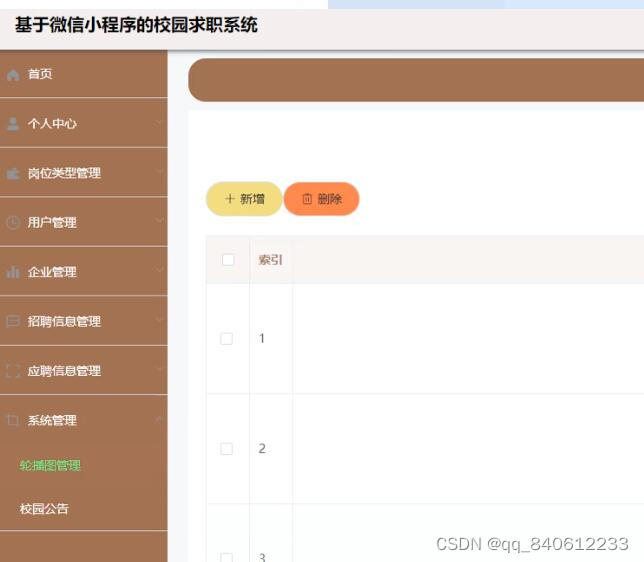644x562 pixels.
Task: Open the 应聘信息管理 menu item
Action: tap(83, 371)
